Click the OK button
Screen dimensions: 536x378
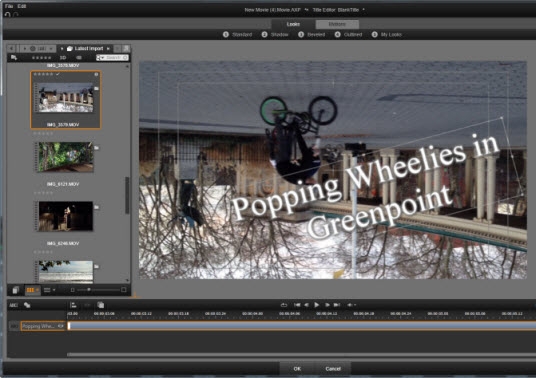coord(297,368)
